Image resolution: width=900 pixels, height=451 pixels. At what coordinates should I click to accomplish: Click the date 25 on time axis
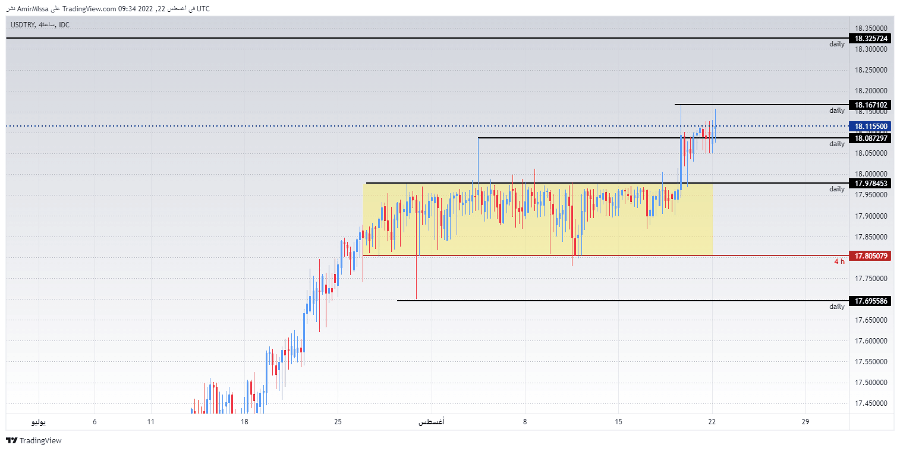pos(338,422)
